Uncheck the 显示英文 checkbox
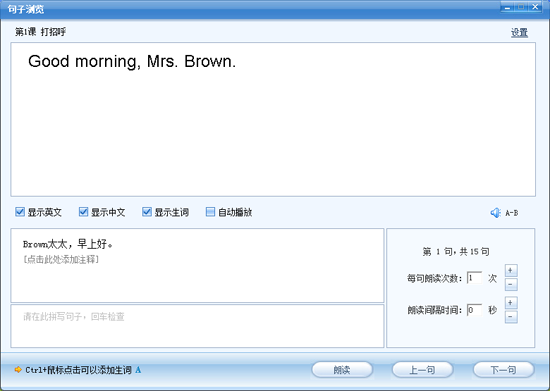The image size is (550, 391). point(20,212)
